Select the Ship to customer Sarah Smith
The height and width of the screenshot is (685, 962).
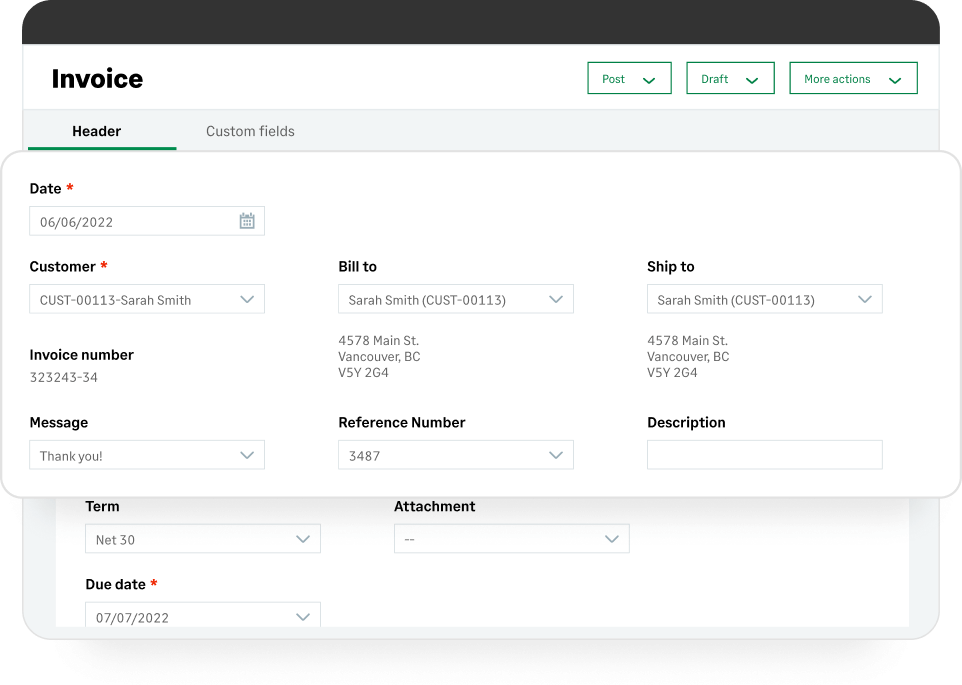[x=750, y=298]
